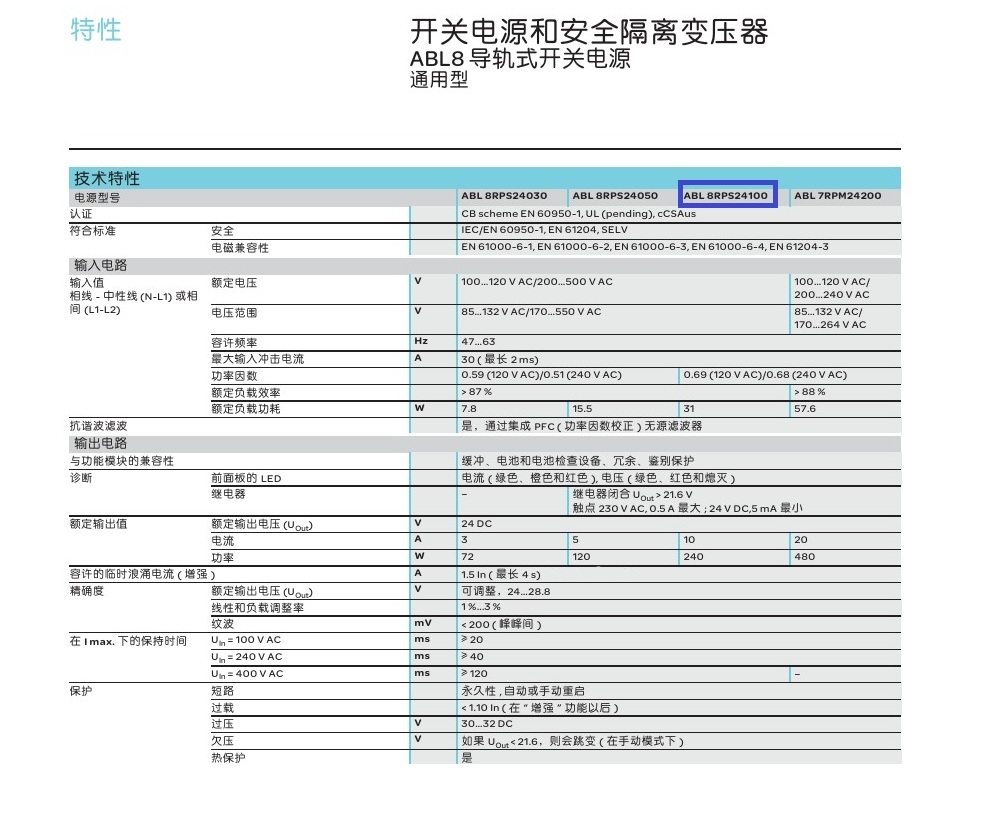991x816 pixels.
Task: Click the '输入值' row label
Action: 87,283
